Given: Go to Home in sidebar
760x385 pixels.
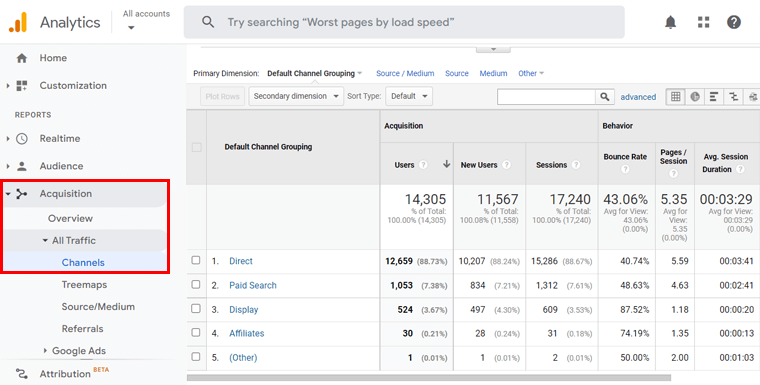Looking at the screenshot, I should pyautogui.click(x=53, y=58).
